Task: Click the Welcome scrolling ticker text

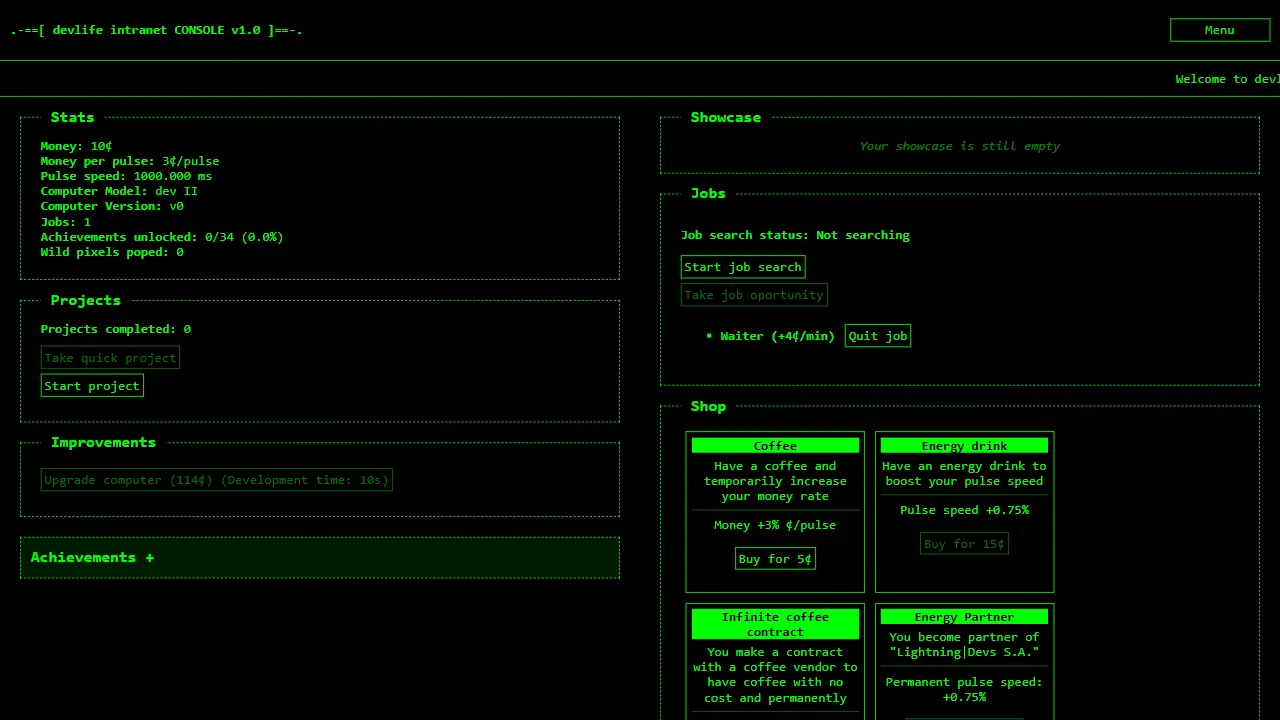Action: point(1227,79)
